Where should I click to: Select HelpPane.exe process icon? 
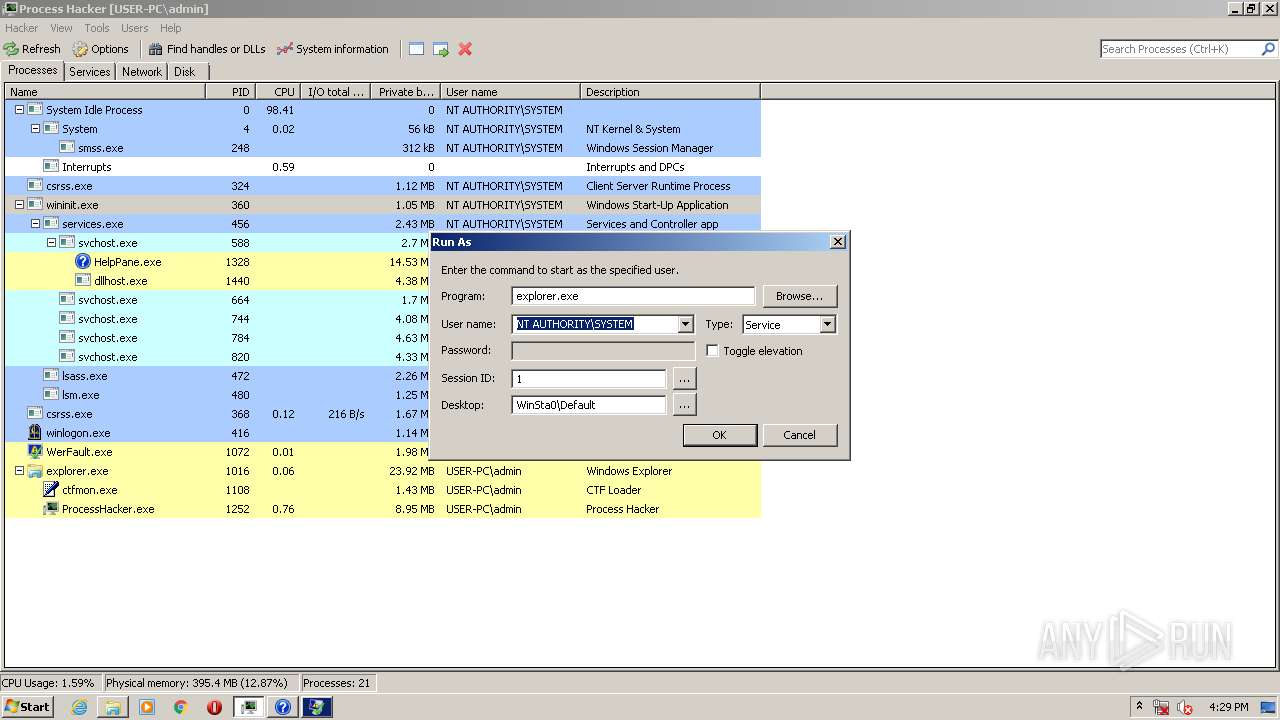[83, 262]
